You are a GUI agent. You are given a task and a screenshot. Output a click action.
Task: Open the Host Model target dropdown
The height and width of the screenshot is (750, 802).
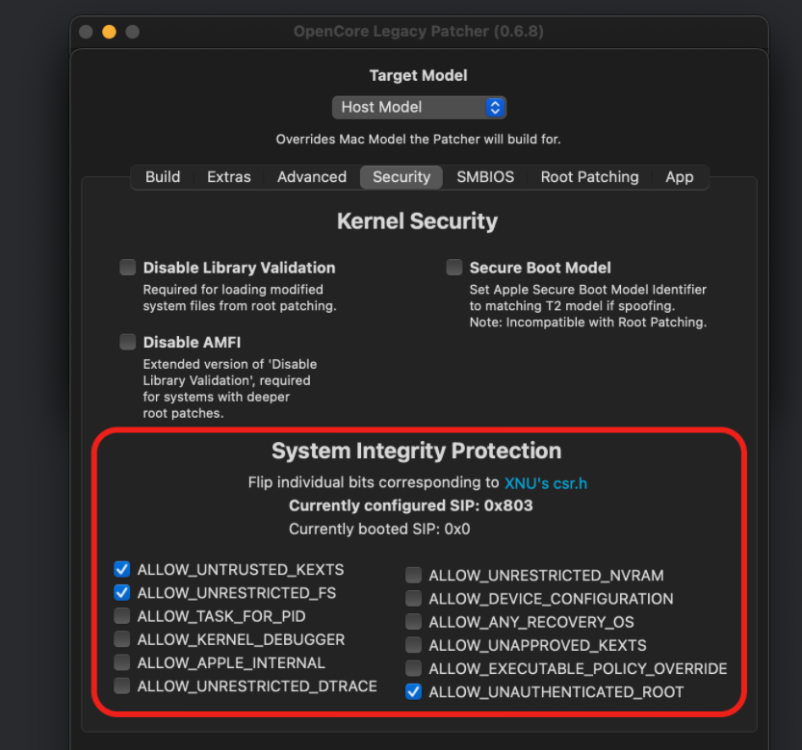(x=419, y=107)
